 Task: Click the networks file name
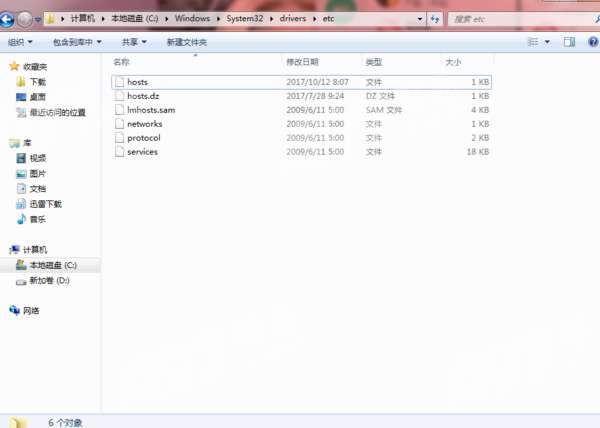[145, 124]
